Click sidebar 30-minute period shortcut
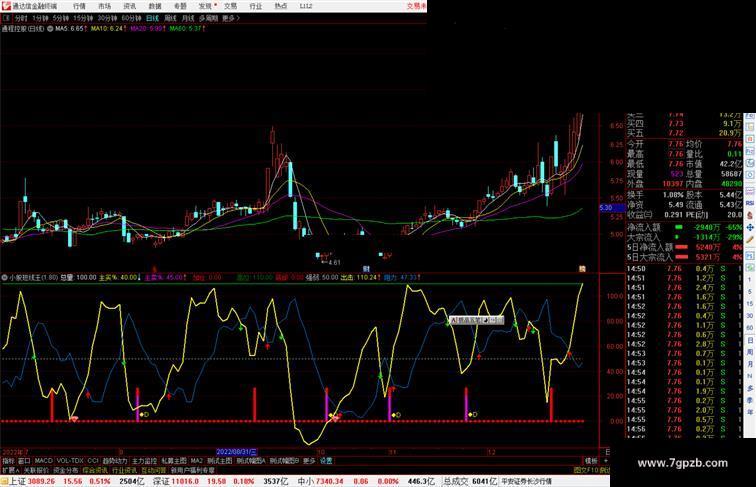Screen dimensions: 756x487 coord(750,316)
